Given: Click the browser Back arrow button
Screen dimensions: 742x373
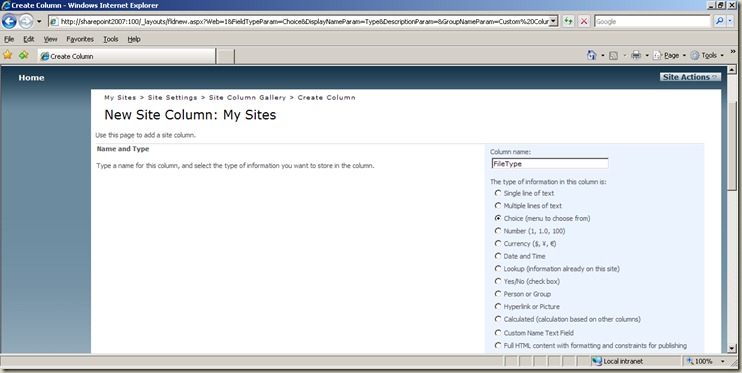Looking at the screenshot, I should click(x=9, y=21).
